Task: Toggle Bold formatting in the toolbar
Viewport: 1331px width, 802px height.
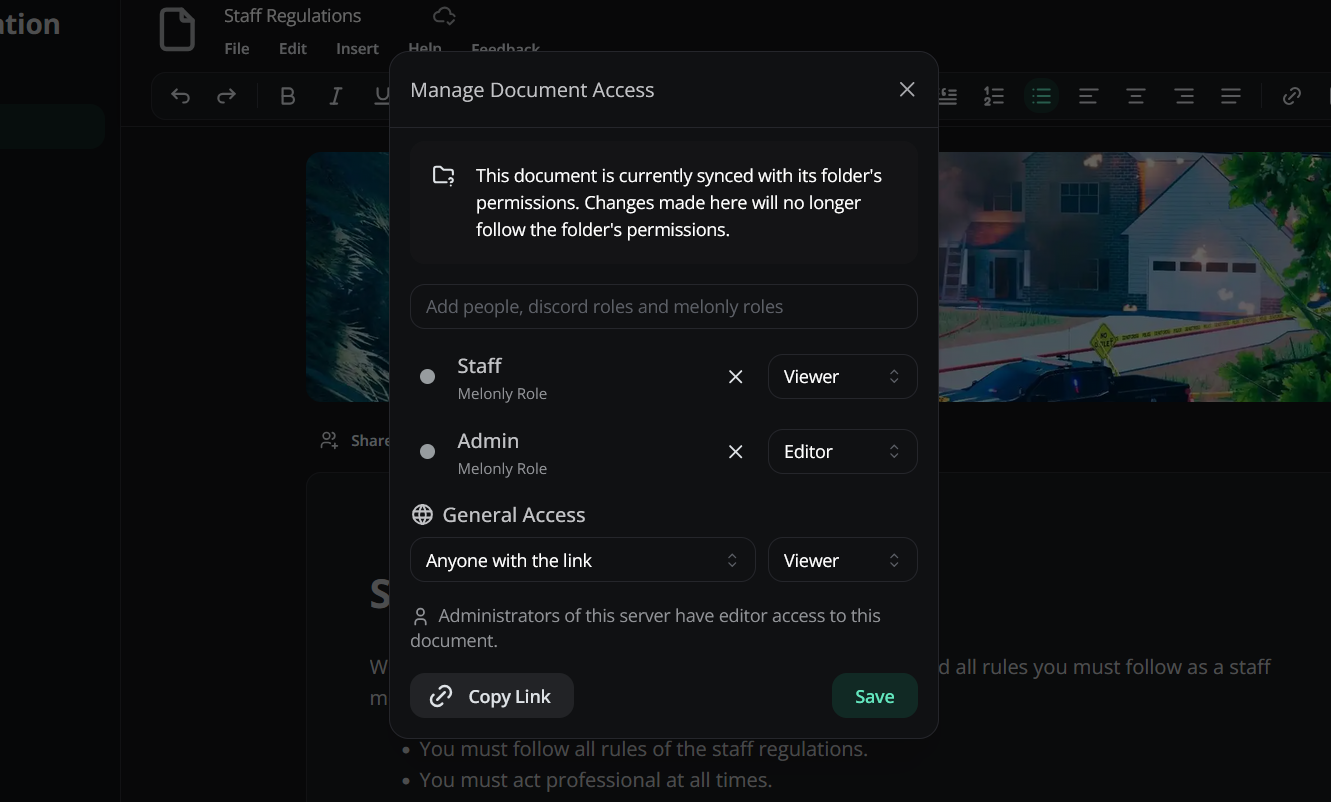Action: click(288, 95)
